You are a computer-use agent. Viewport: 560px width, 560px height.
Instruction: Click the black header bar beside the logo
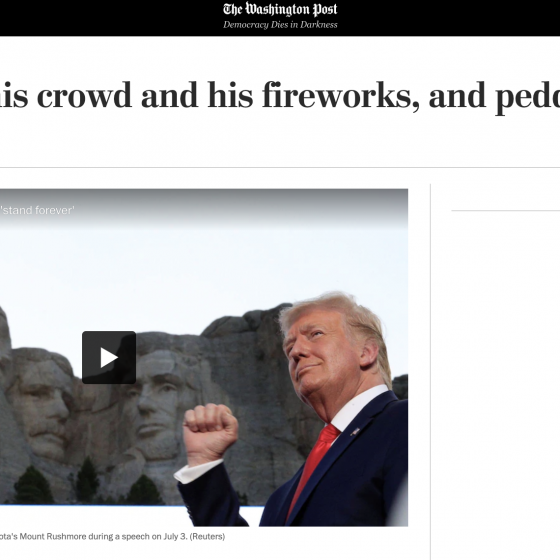[107, 18]
